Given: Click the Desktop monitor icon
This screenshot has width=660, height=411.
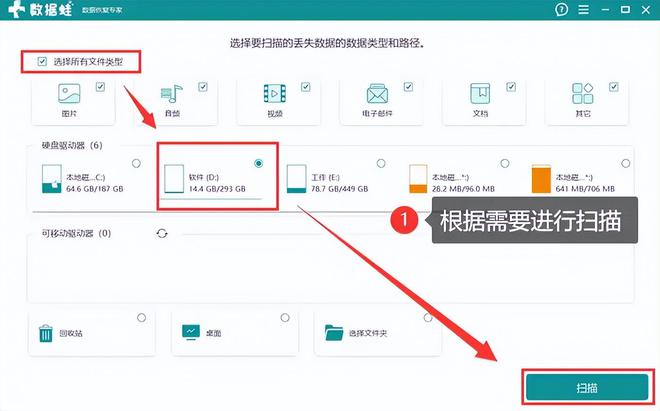Looking at the screenshot, I should coord(191,332).
